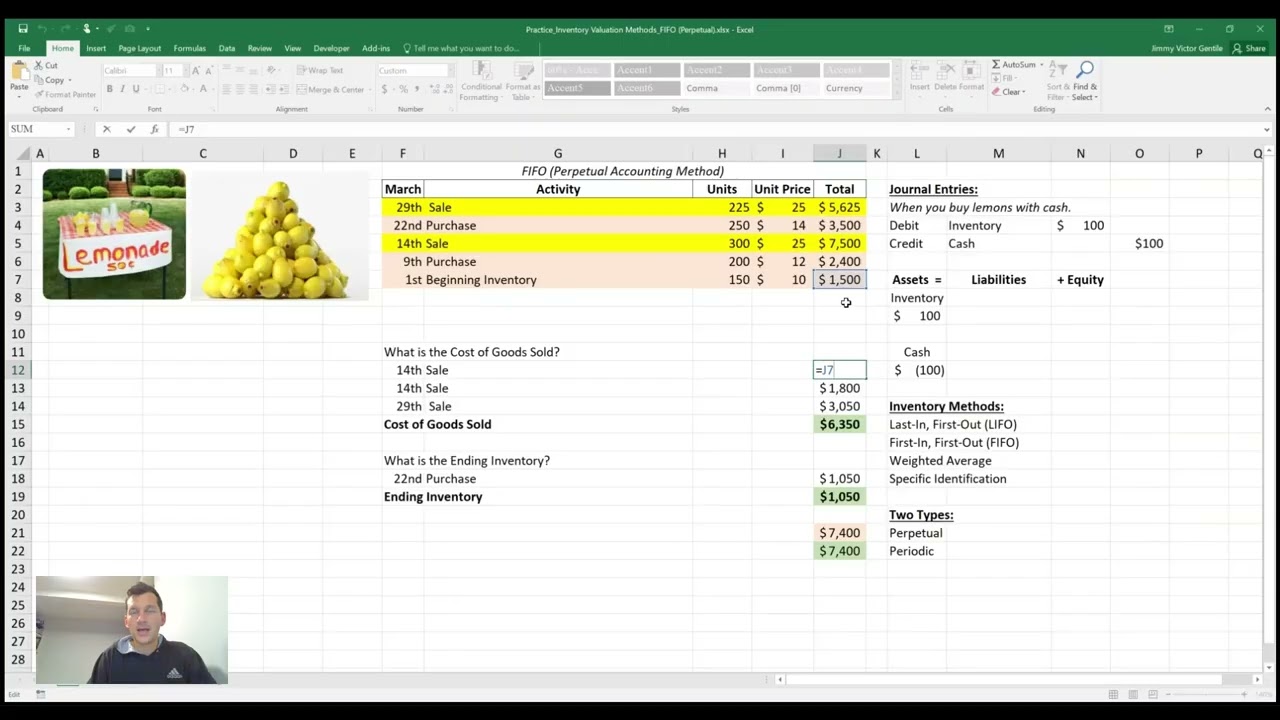Select the column J header
This screenshot has height=720, width=1280.
(840, 153)
